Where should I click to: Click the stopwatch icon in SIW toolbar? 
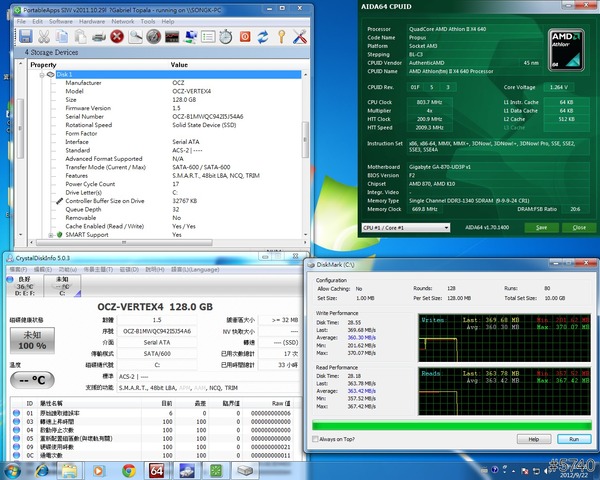225,37
